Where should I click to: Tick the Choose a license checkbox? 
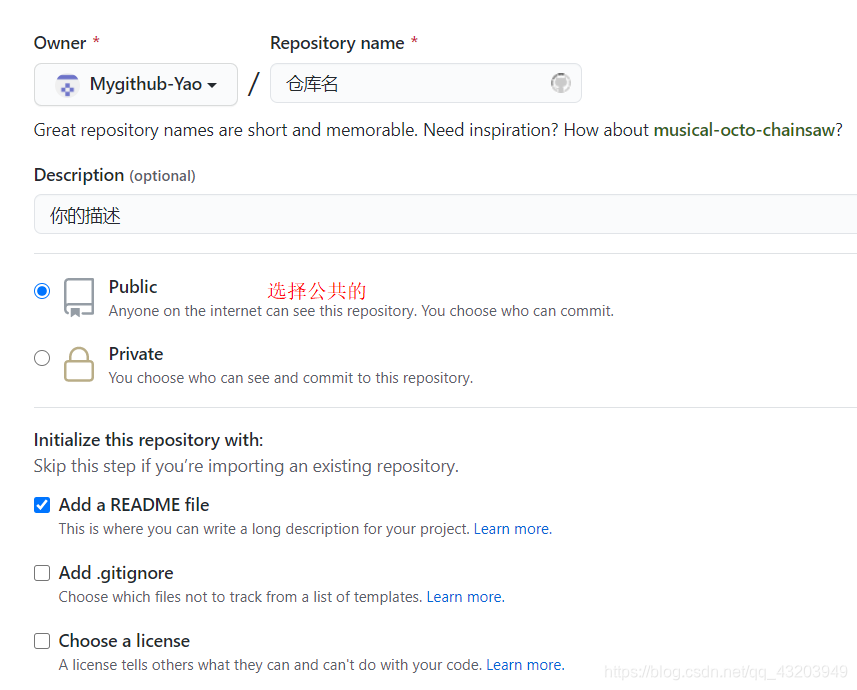[x=42, y=641]
